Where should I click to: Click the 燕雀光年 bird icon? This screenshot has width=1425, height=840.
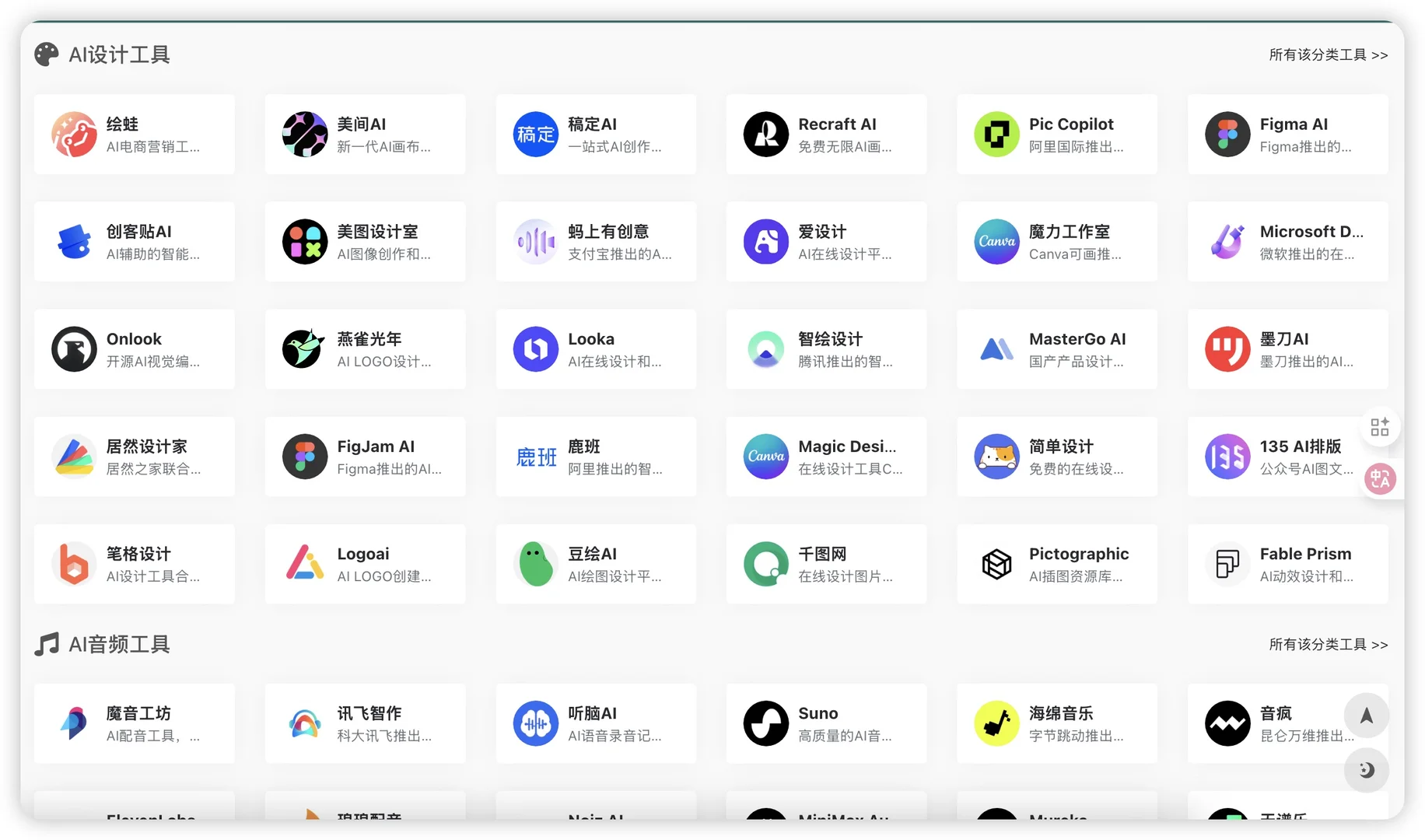[x=305, y=349]
